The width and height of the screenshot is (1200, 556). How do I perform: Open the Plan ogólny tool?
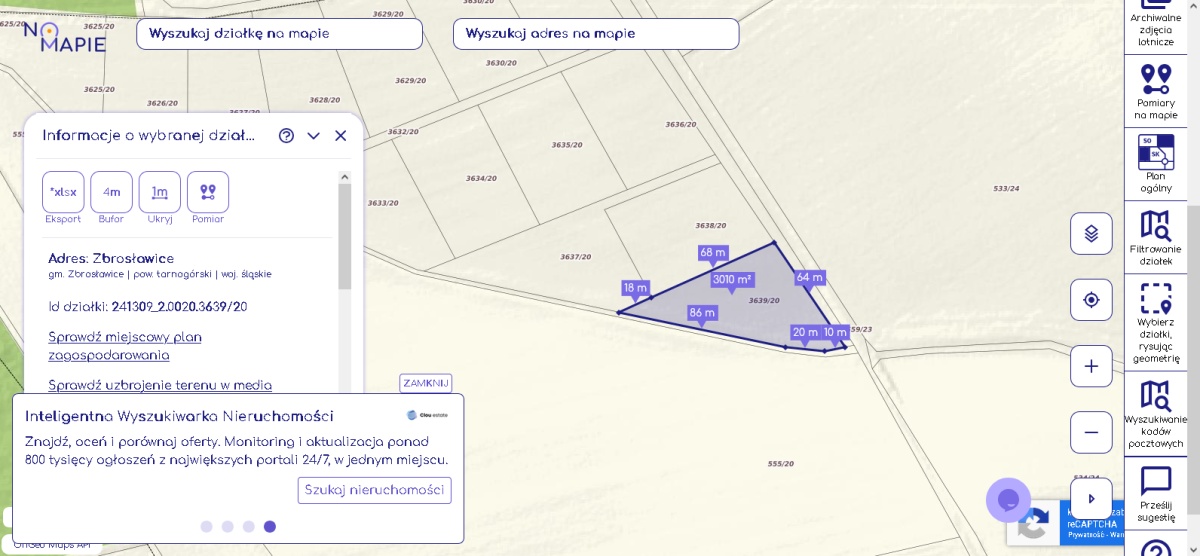pos(1155,163)
